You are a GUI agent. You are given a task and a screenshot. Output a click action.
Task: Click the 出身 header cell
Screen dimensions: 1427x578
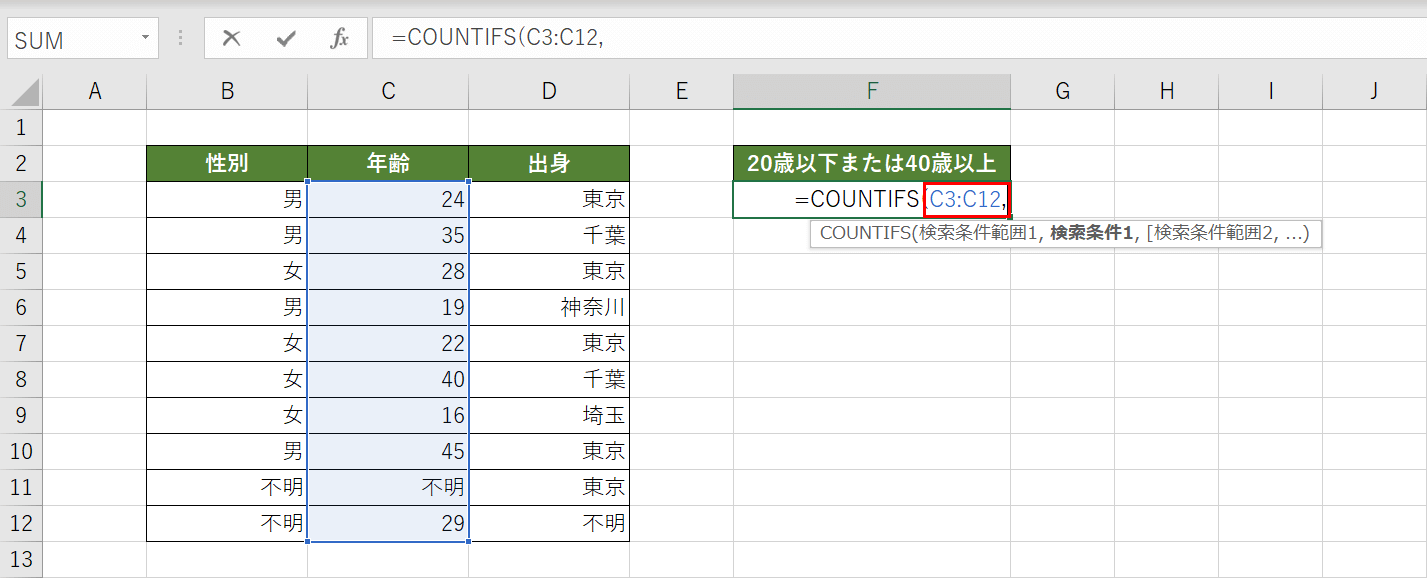click(x=548, y=163)
